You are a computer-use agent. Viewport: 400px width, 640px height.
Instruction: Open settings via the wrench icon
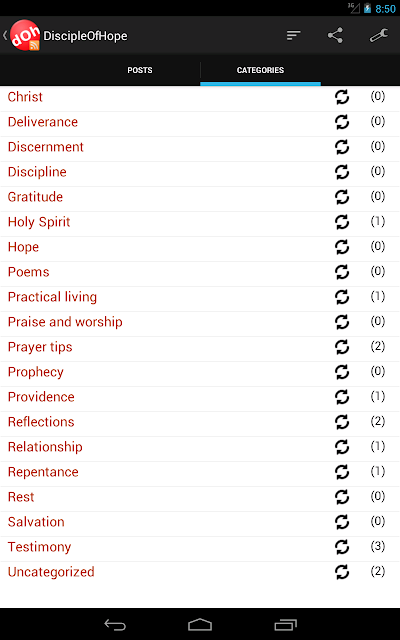(x=379, y=36)
